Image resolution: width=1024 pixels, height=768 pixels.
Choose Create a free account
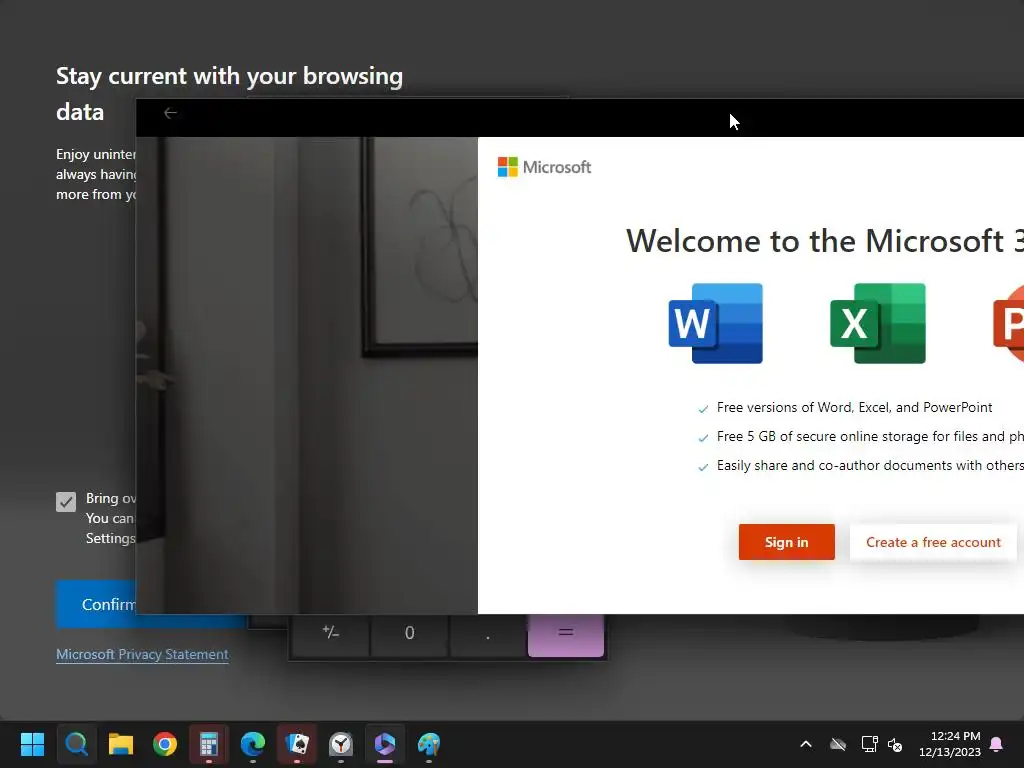pos(933,542)
